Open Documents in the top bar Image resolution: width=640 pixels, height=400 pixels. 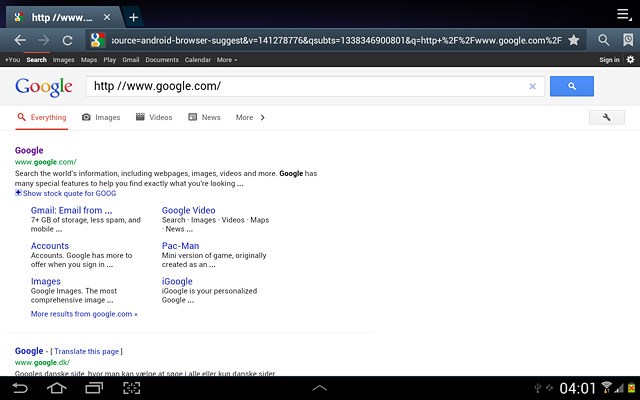pos(162,60)
